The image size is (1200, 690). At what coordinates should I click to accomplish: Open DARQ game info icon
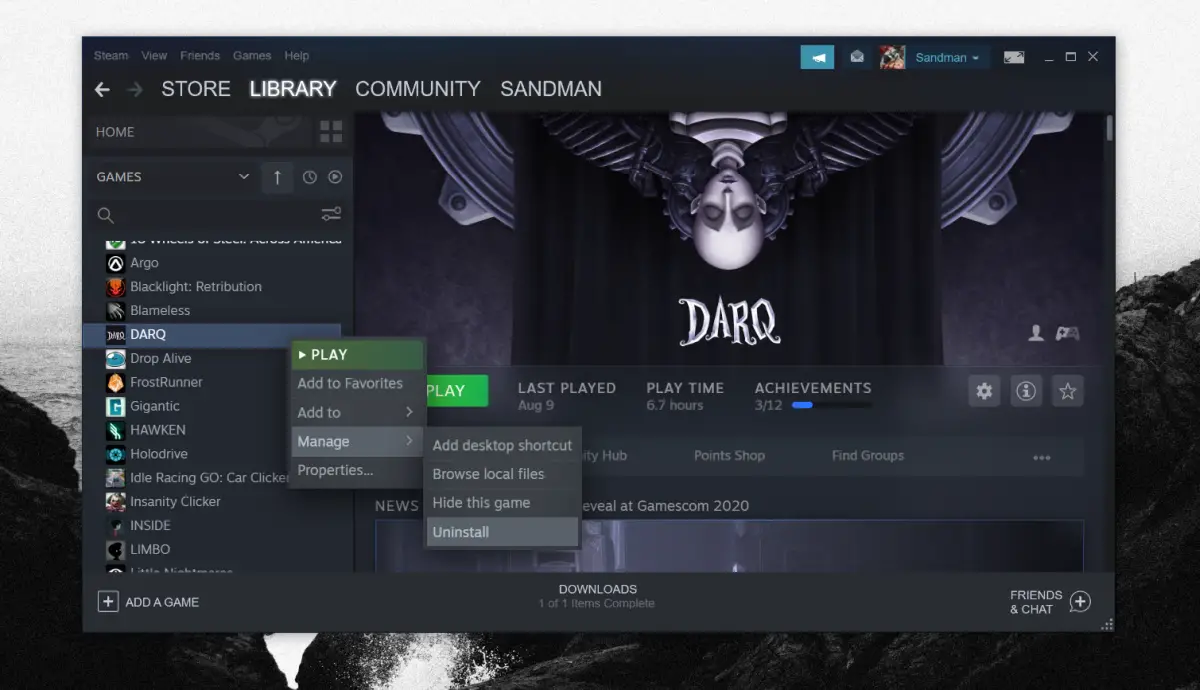point(1025,391)
